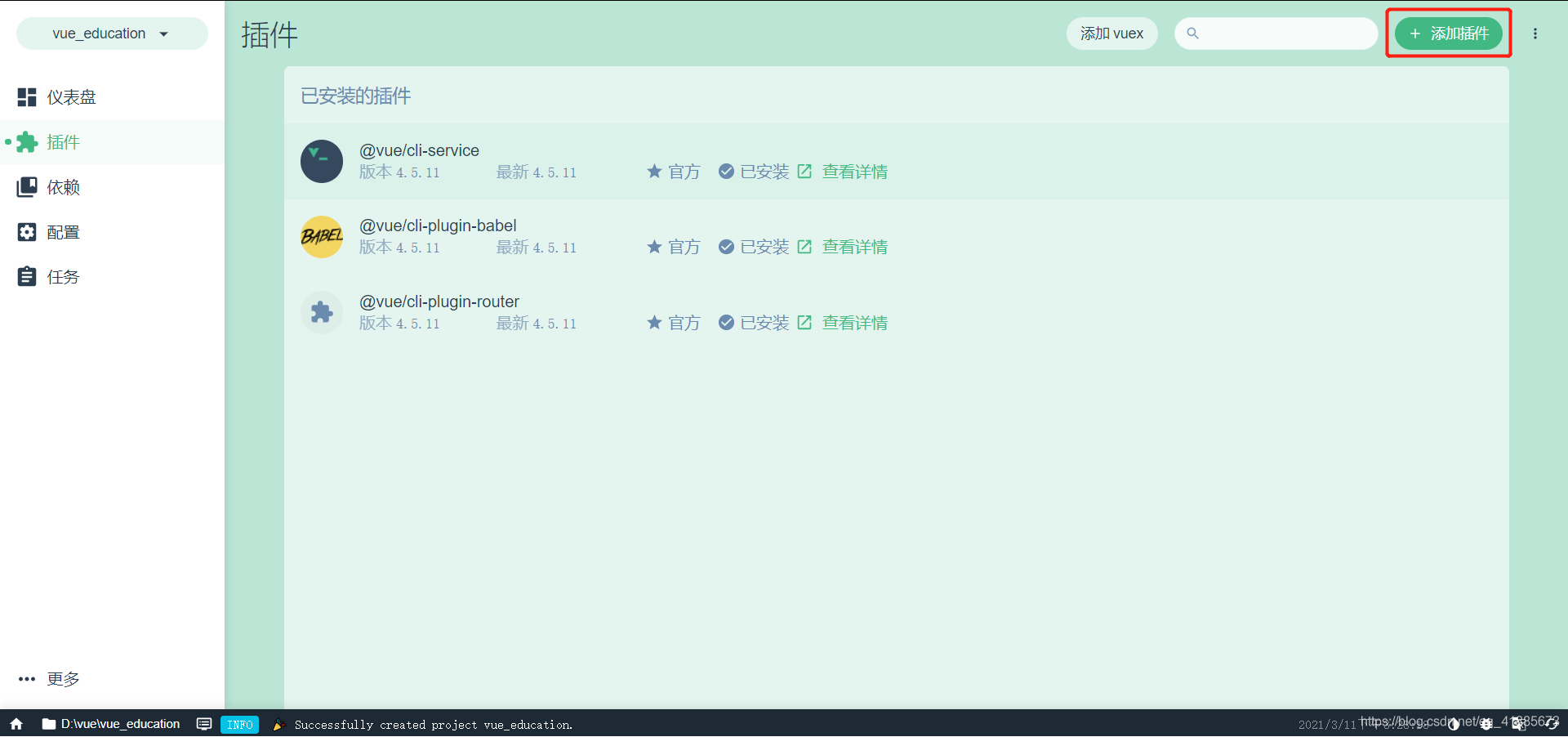The image size is (1568, 737).
Task: Click the @vue/cli-service terminal logo
Action: click(322, 161)
